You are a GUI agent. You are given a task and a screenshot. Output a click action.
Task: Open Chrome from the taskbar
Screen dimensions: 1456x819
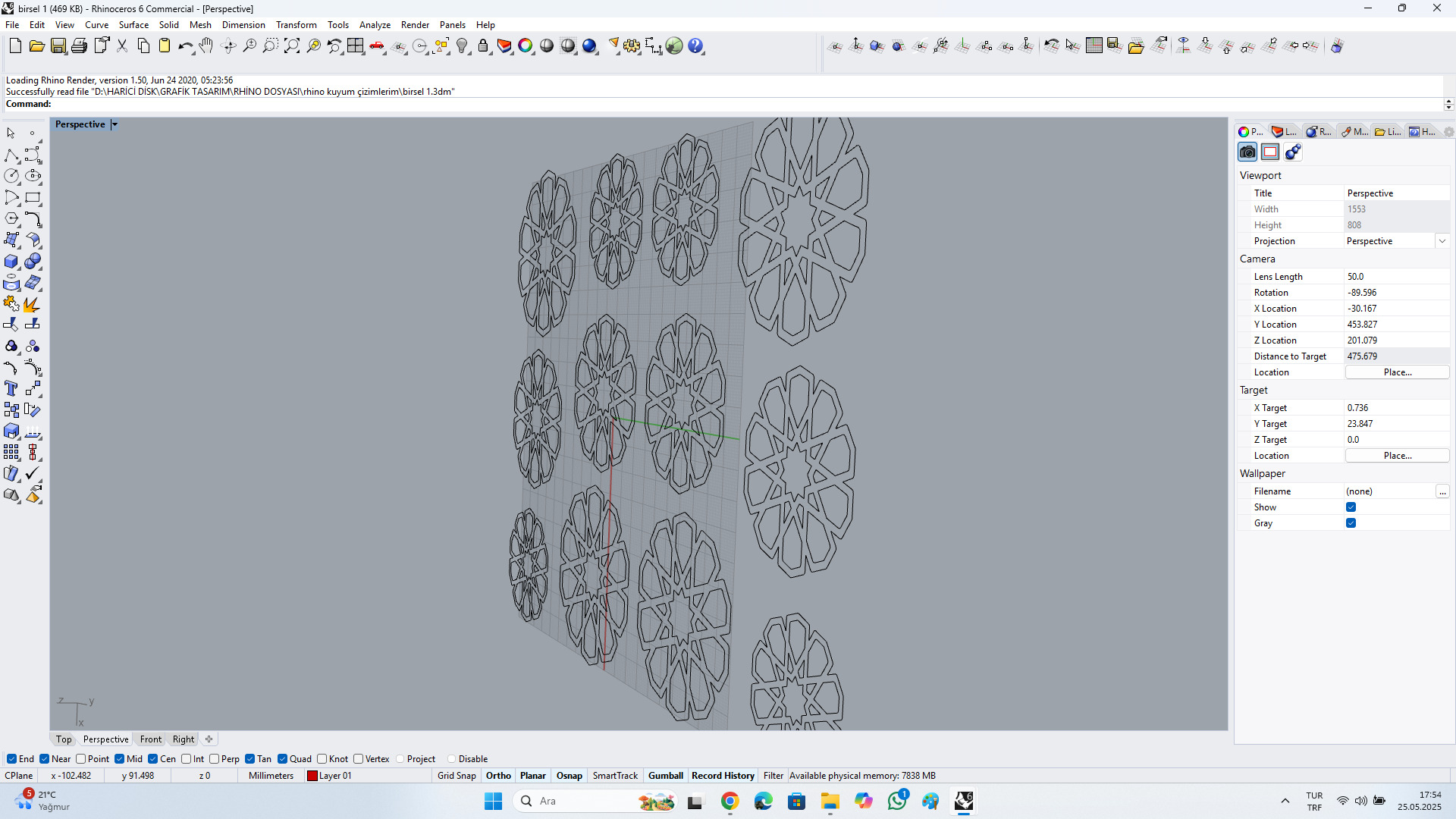pyautogui.click(x=730, y=801)
